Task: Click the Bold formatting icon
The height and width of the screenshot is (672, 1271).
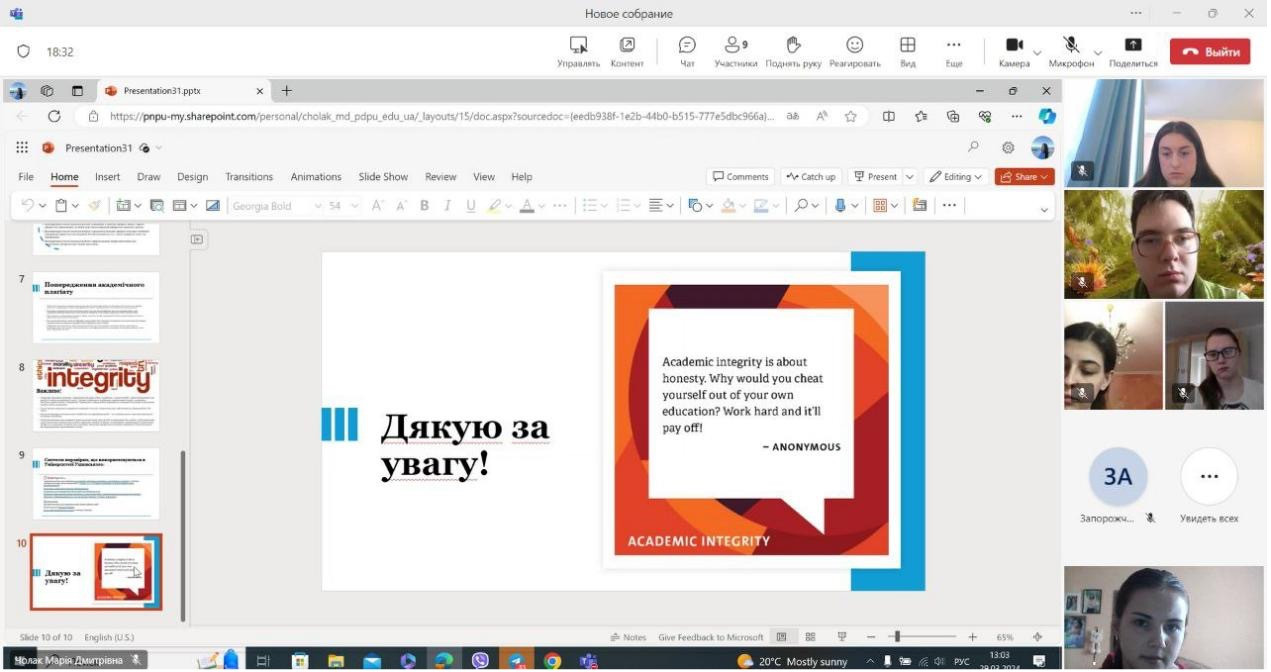Action: click(x=424, y=206)
